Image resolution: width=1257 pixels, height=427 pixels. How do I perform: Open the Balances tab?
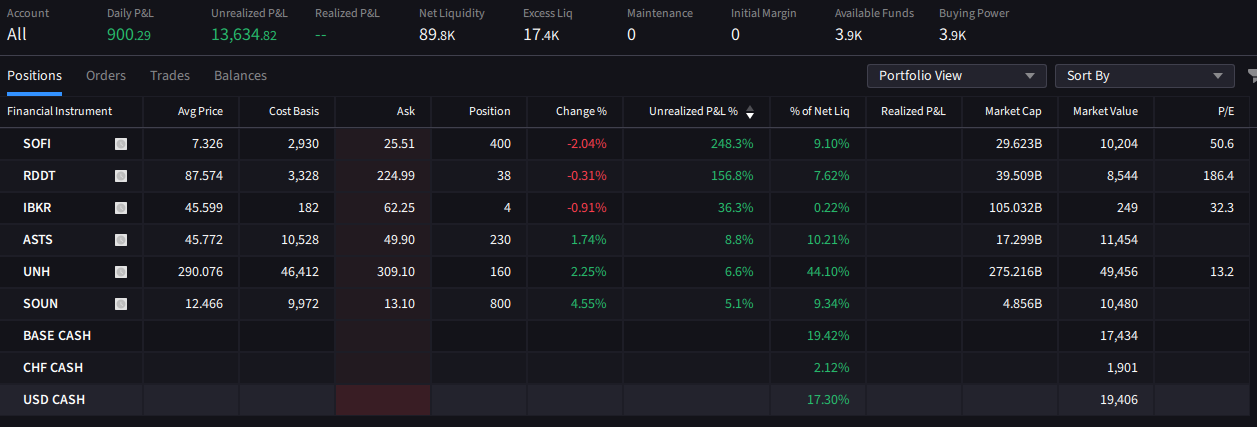click(240, 75)
